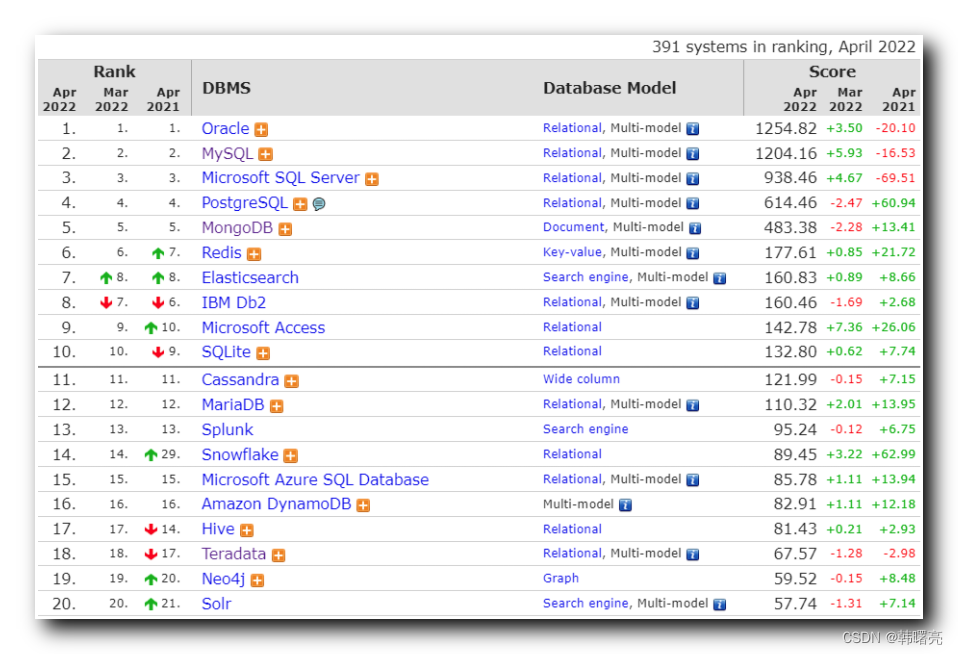Screen dimensions: 958x654
Task: Click the '391 systems in ranking, April 2022' text
Action: click(784, 47)
